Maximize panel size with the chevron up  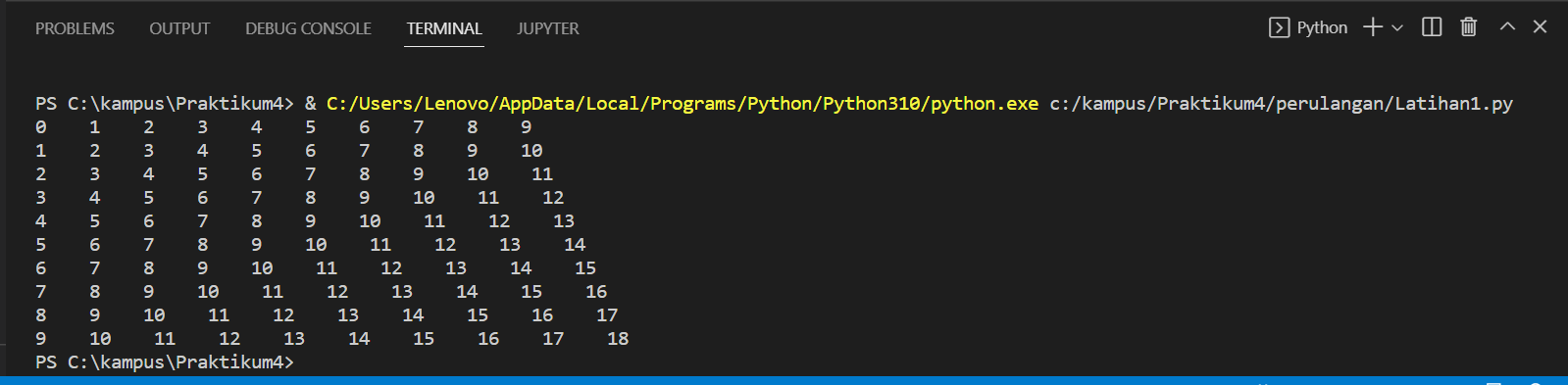[x=1507, y=26]
